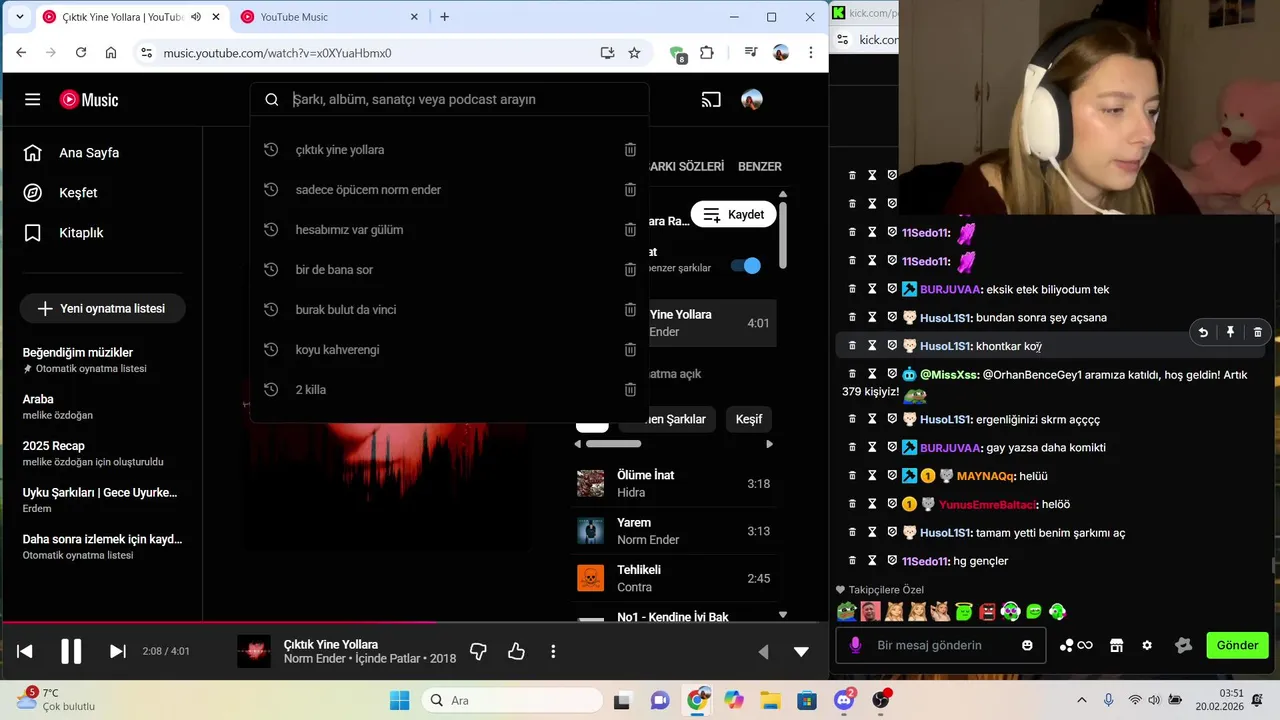Skip to the previous track
Viewport: 1280px width, 720px height.
click(x=25, y=652)
